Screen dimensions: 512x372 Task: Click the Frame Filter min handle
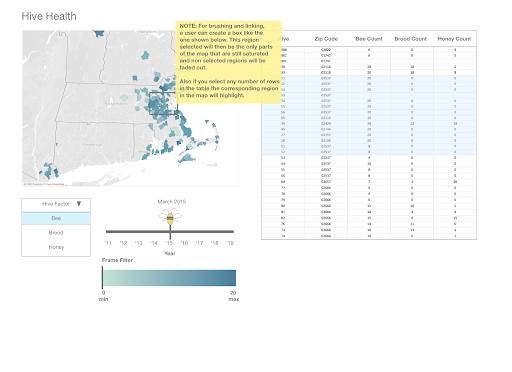pos(102,278)
